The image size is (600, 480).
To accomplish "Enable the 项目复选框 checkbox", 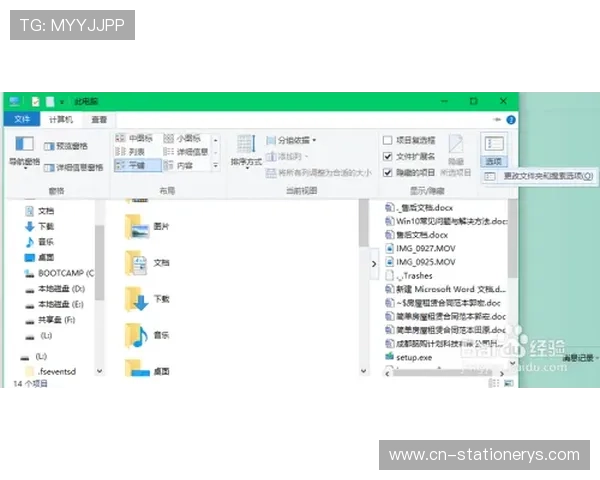I will 387,140.
